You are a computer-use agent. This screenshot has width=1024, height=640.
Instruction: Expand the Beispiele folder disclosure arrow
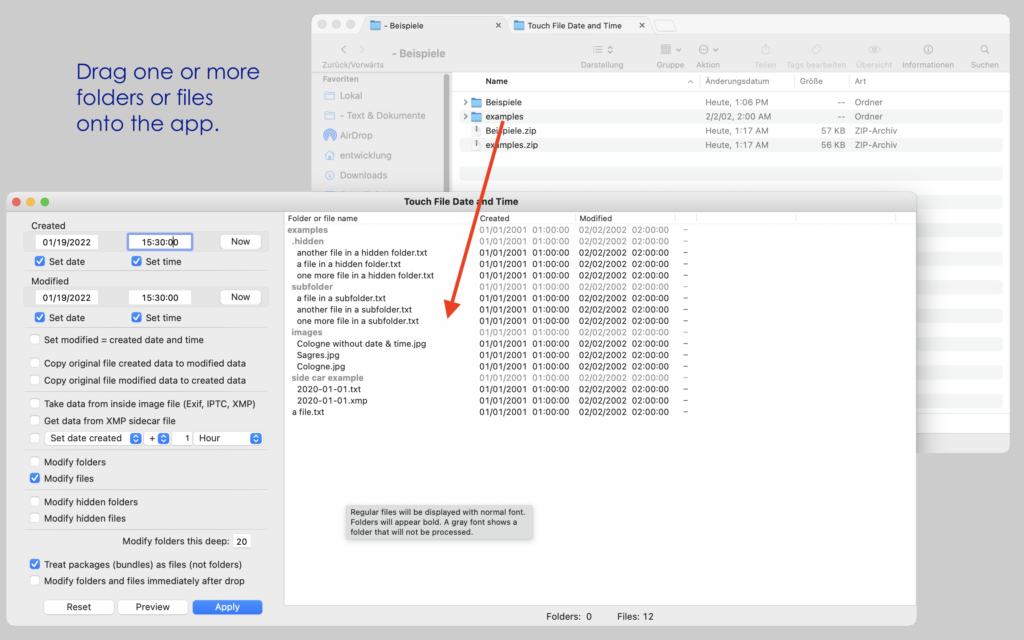click(465, 103)
